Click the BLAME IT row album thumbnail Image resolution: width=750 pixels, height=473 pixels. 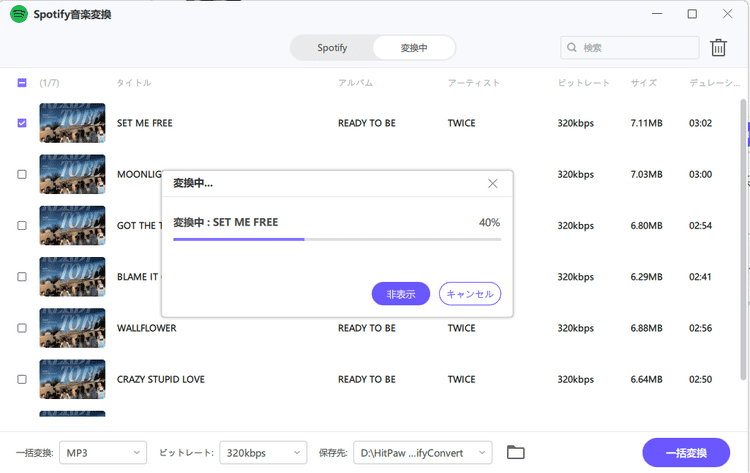pyautogui.click(x=72, y=276)
